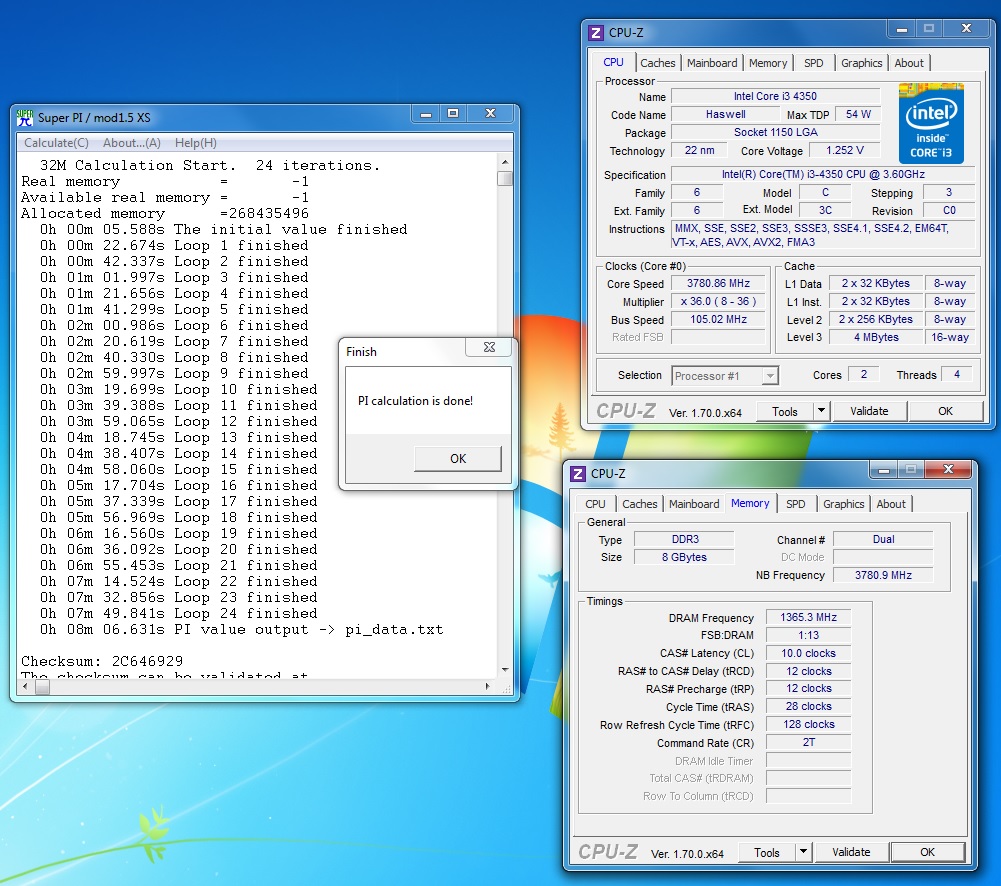Open the Calculate(C) menu in Super PI
Screen dimensions: 1001x886
pos(56,143)
